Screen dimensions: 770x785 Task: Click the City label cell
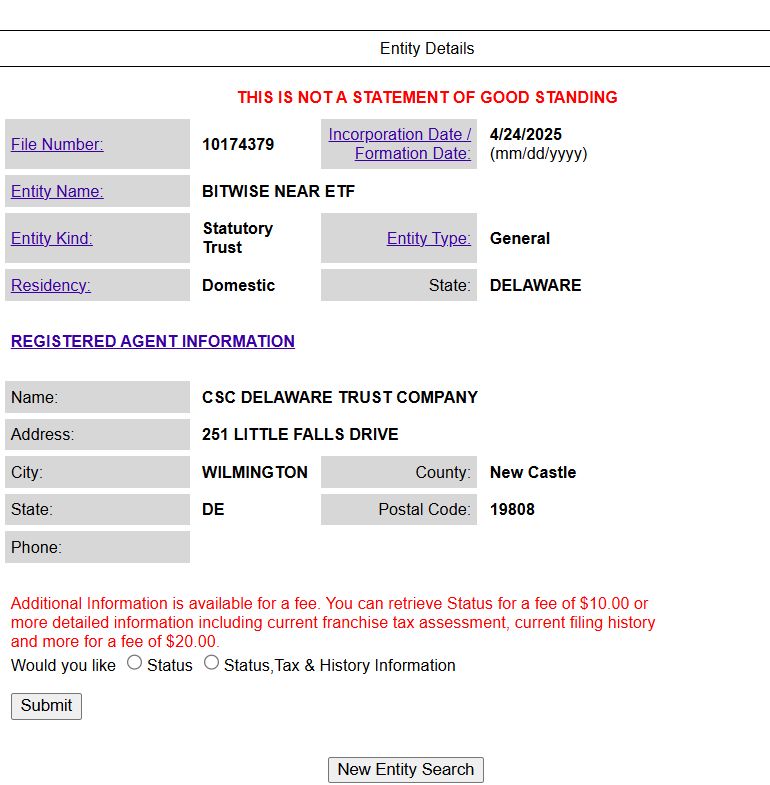(98, 473)
